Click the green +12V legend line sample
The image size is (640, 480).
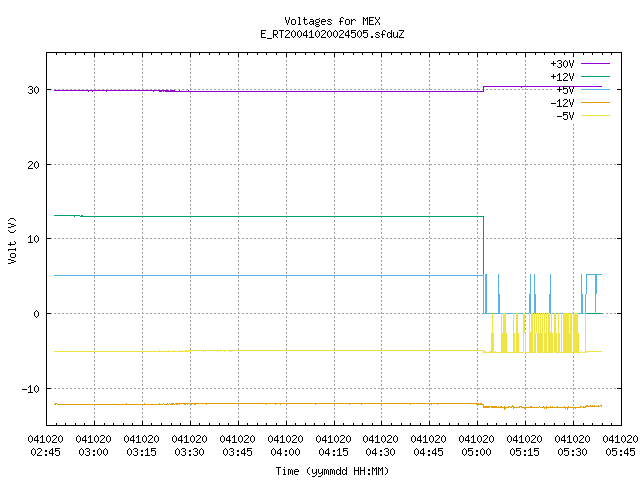[595, 76]
